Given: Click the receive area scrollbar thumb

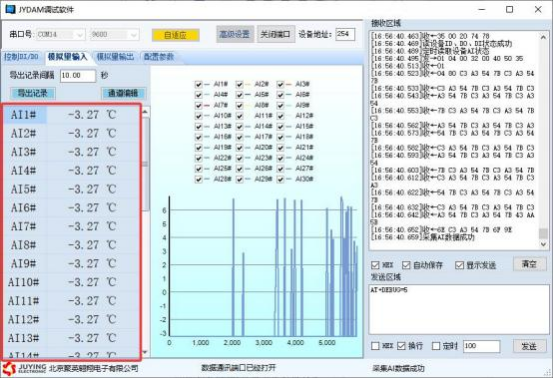Looking at the screenshot, I should click(x=543, y=234).
